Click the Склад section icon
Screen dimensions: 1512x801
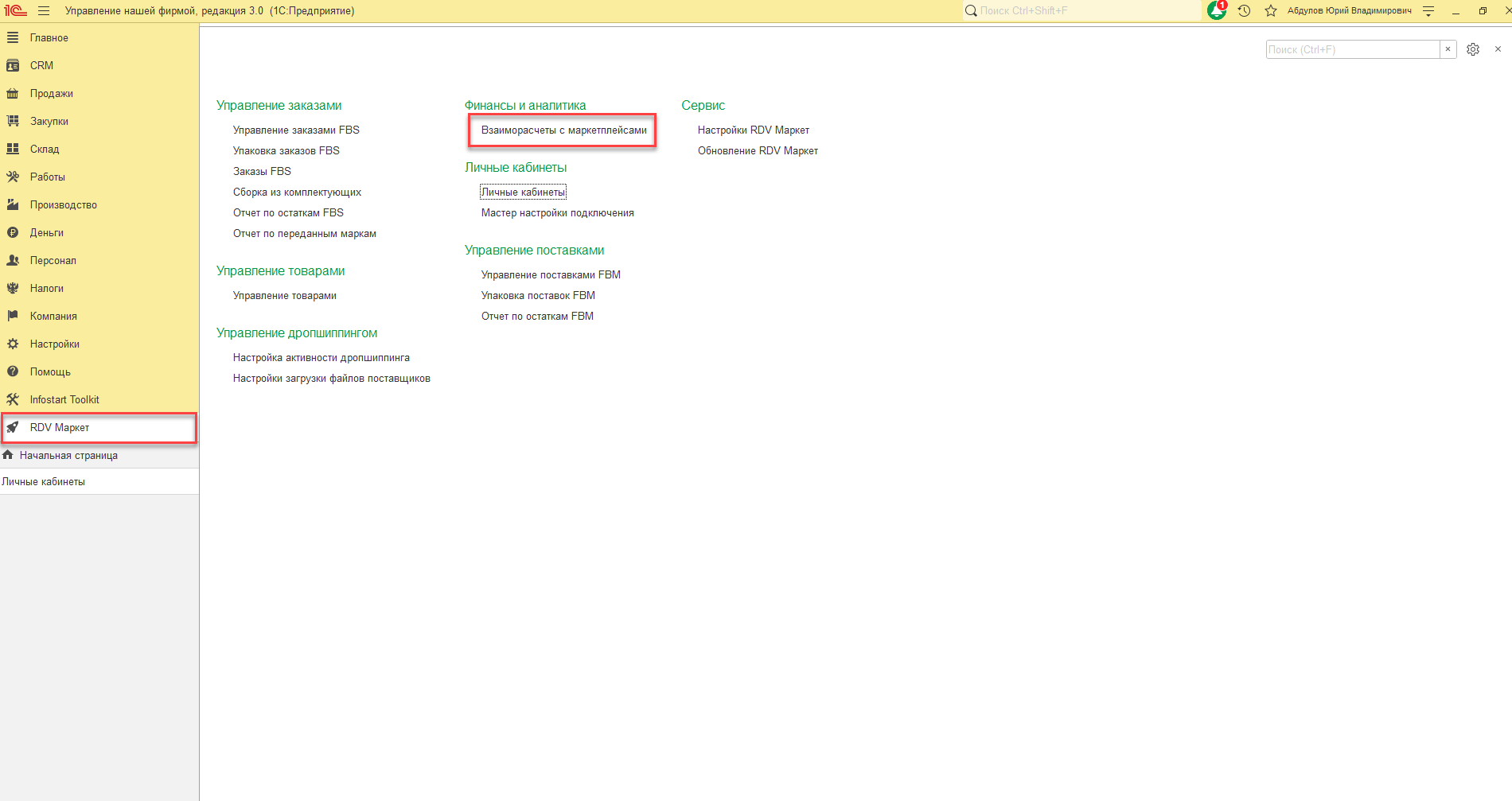(13, 149)
